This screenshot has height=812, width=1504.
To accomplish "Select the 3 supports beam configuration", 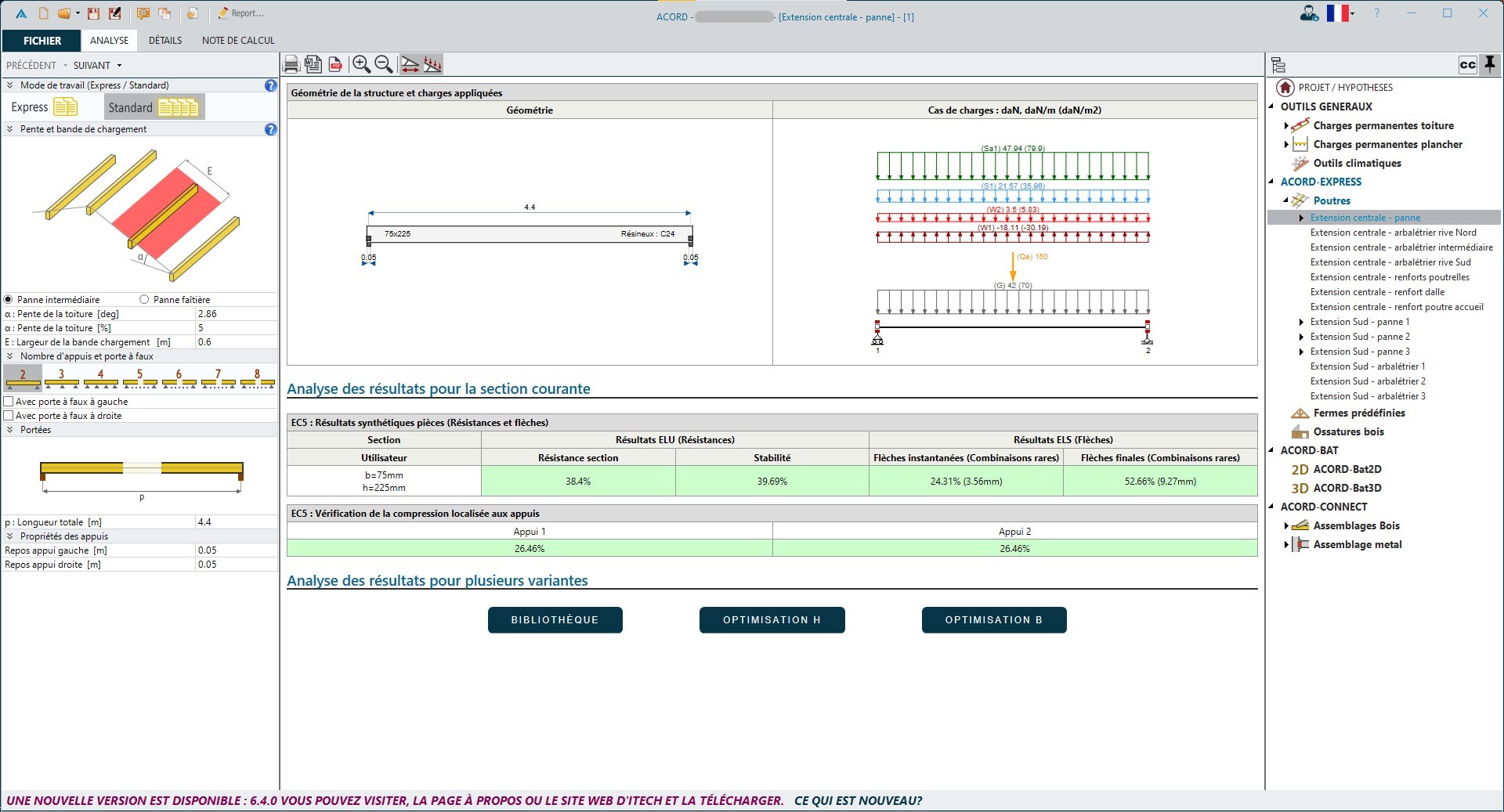I will (62, 377).
